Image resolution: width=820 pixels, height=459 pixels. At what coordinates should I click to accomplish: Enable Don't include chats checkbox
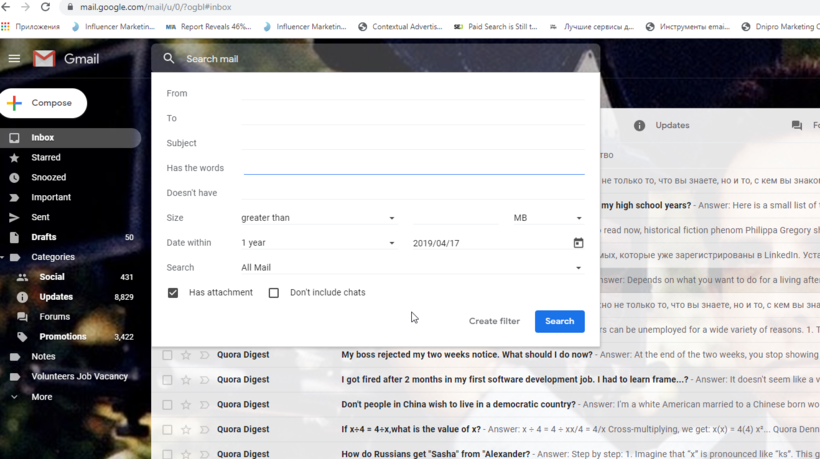tap(274, 293)
